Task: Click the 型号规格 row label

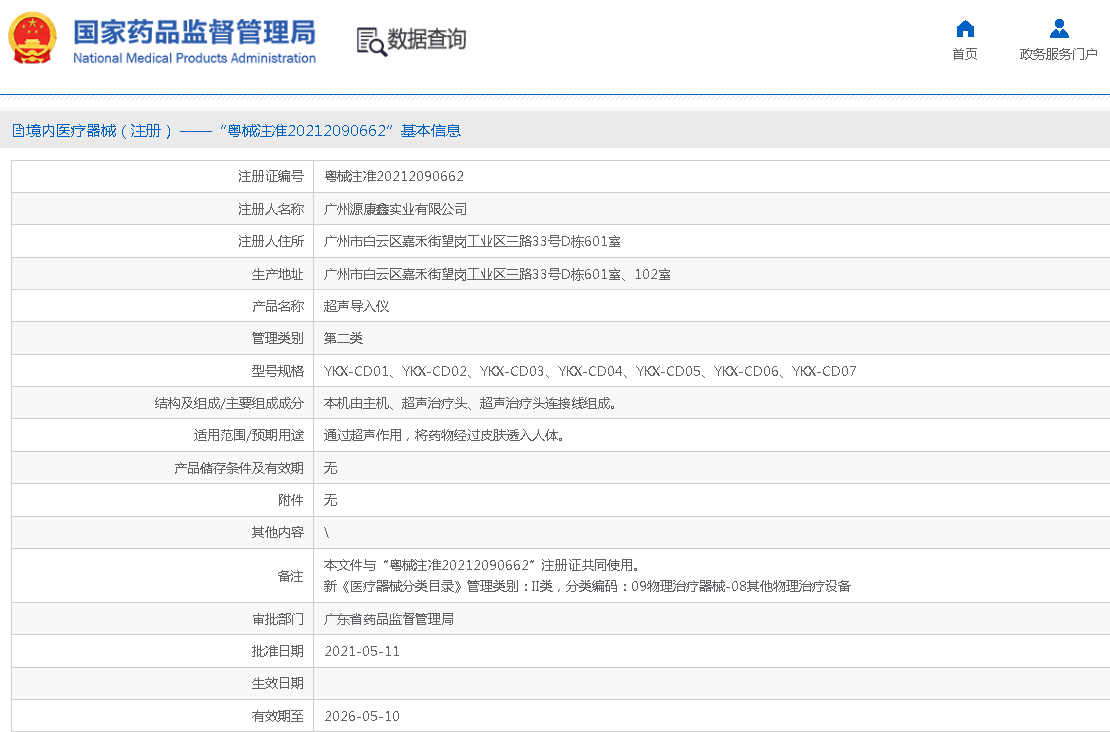Action: point(278,371)
